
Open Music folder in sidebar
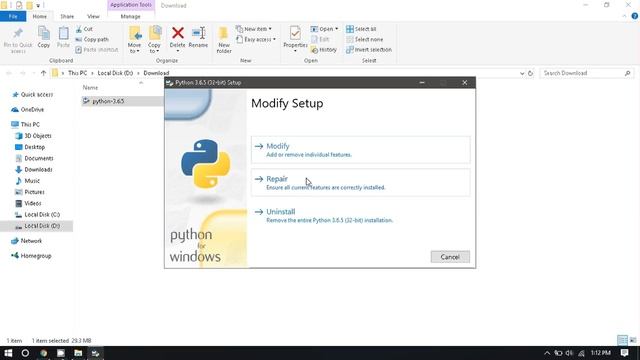click(x=32, y=180)
